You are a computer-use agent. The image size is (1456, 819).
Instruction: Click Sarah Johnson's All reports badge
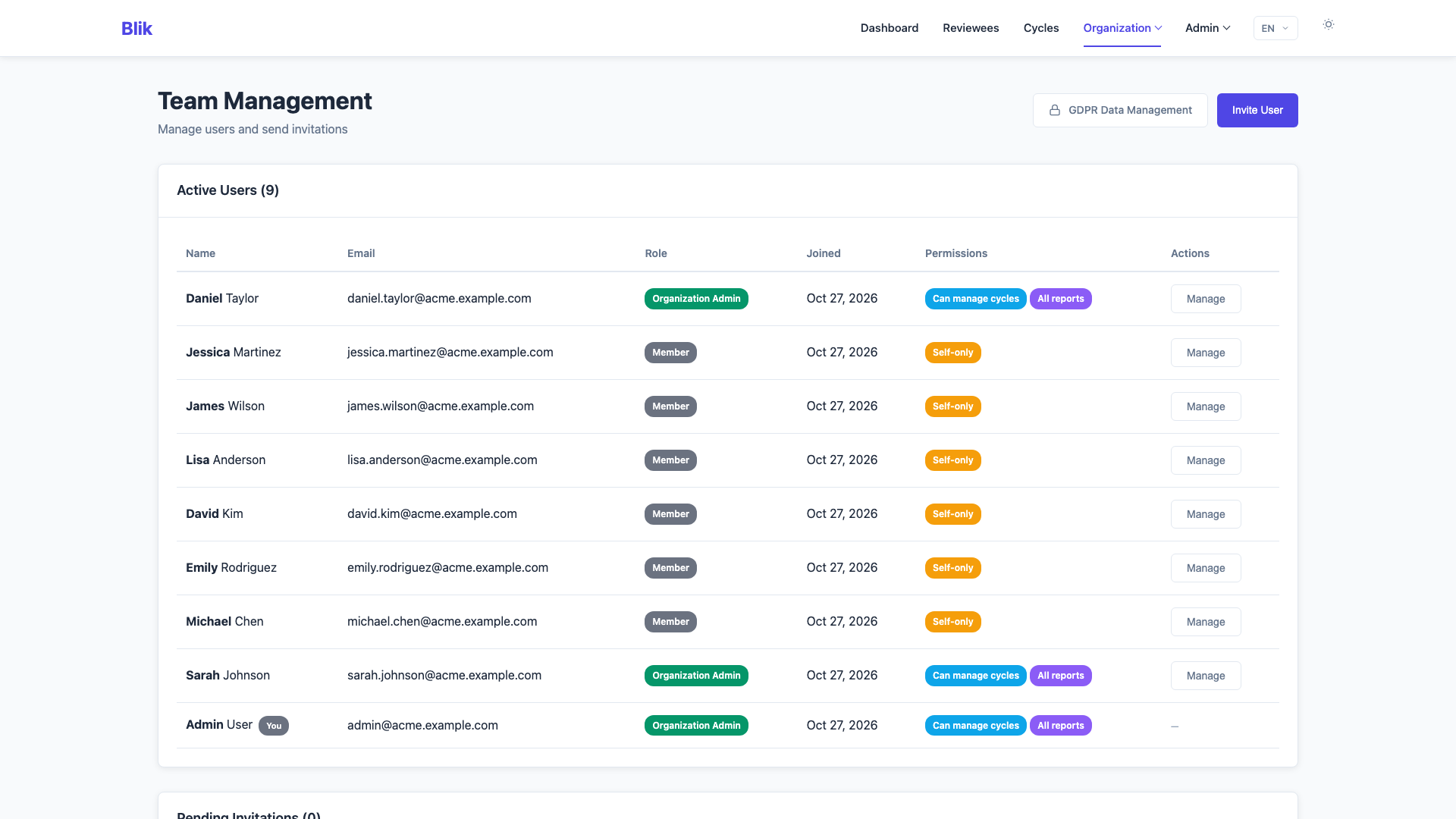point(1060,676)
